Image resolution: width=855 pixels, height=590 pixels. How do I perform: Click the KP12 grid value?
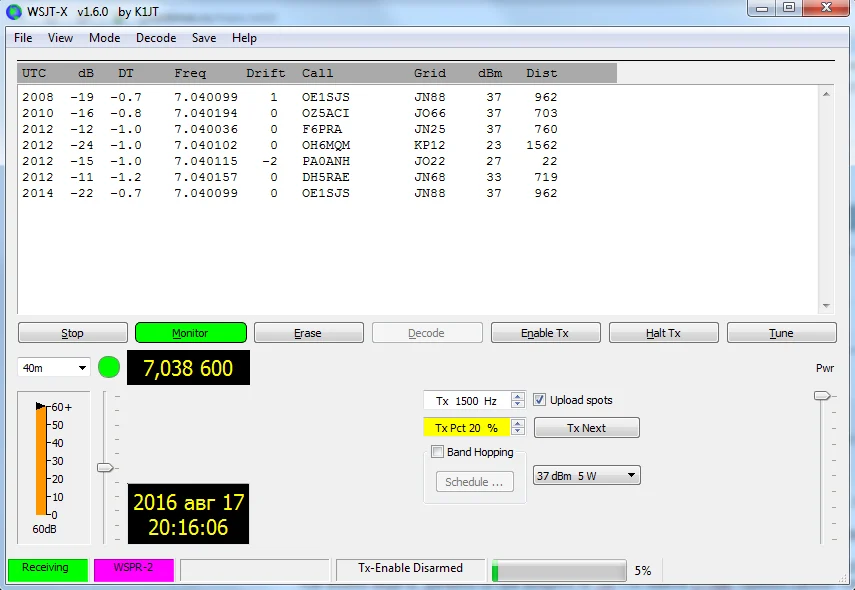[x=430, y=145]
